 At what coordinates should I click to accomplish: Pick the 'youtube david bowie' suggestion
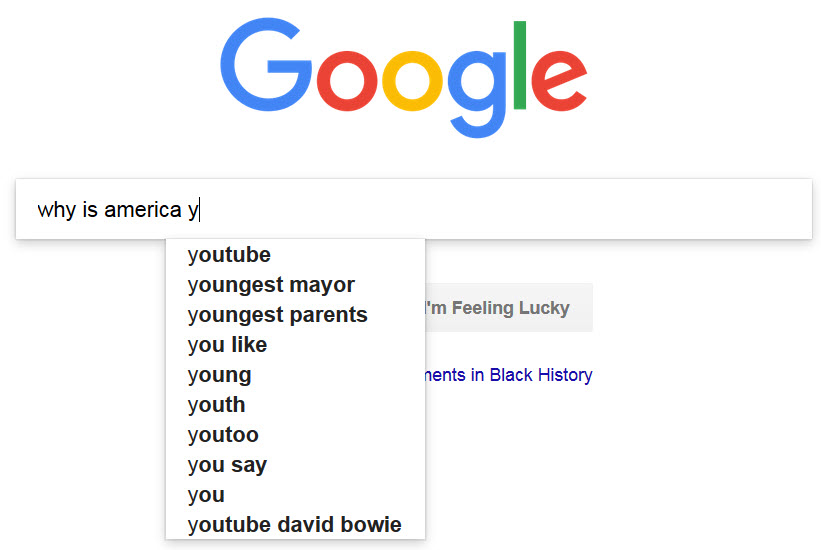point(295,524)
